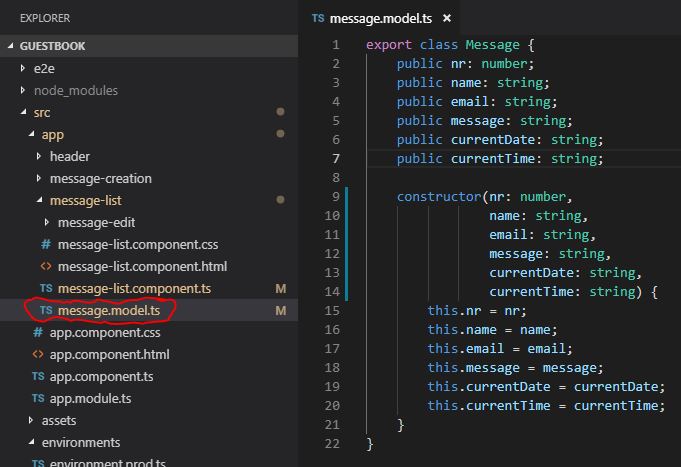Collapse the GUESTBOOK root folder
This screenshot has height=467, width=681.
coord(11,46)
